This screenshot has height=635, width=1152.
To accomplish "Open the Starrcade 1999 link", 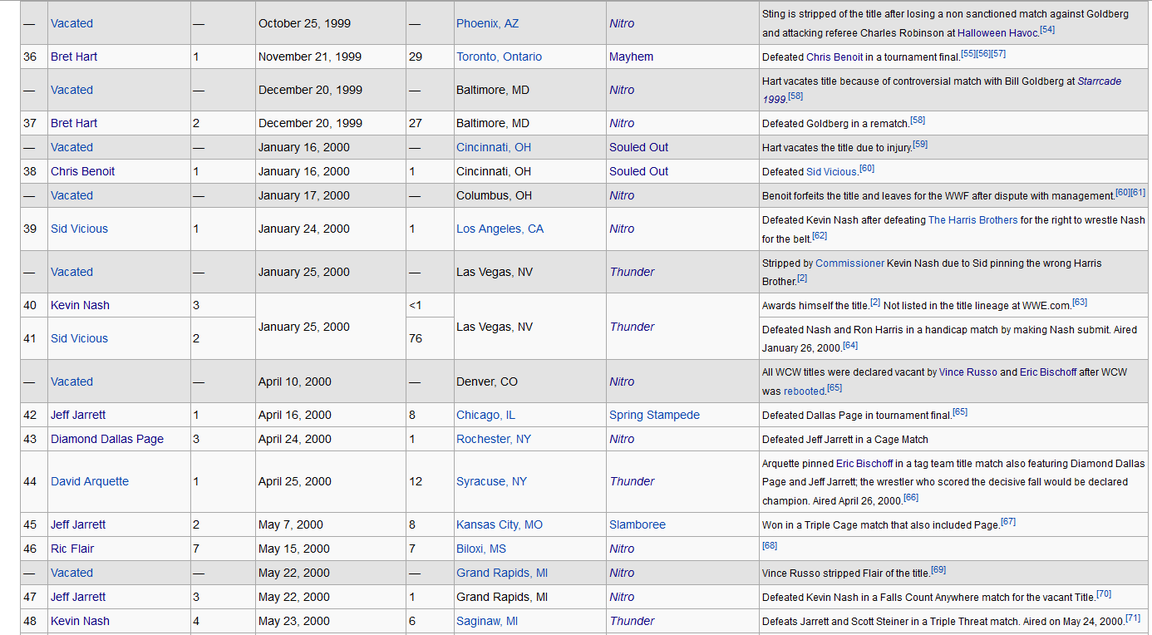I will click(942, 90).
